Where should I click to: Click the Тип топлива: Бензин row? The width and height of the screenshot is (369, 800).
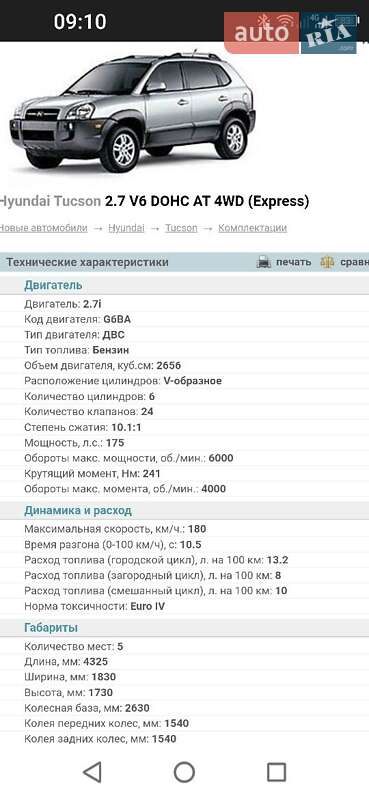point(184,350)
